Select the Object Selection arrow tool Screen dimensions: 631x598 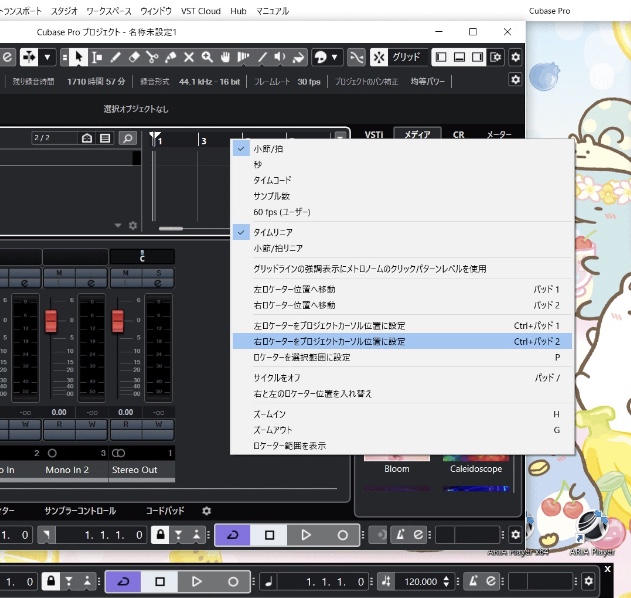(x=78, y=57)
